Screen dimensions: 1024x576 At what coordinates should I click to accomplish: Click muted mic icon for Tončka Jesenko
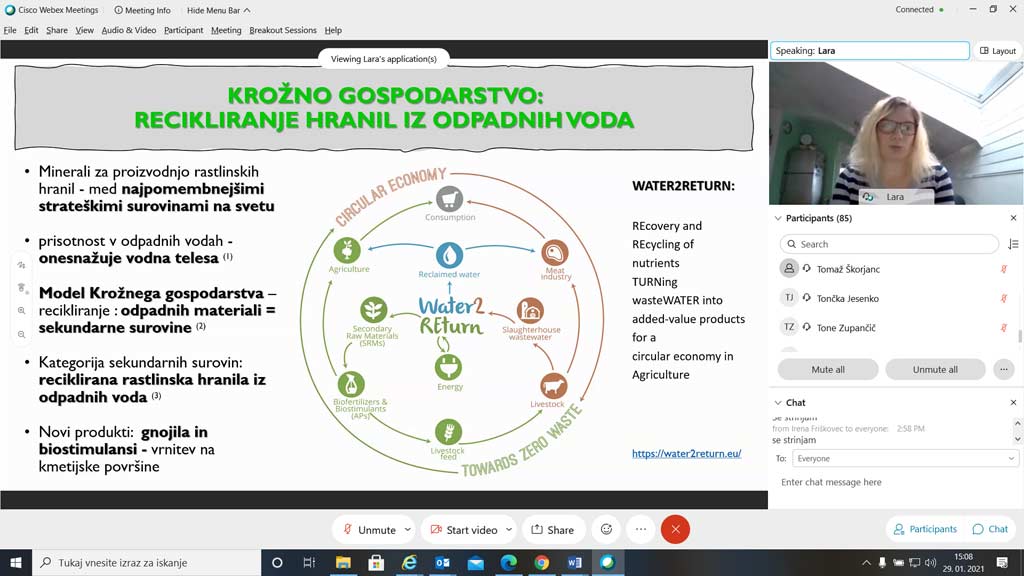tap(1004, 298)
